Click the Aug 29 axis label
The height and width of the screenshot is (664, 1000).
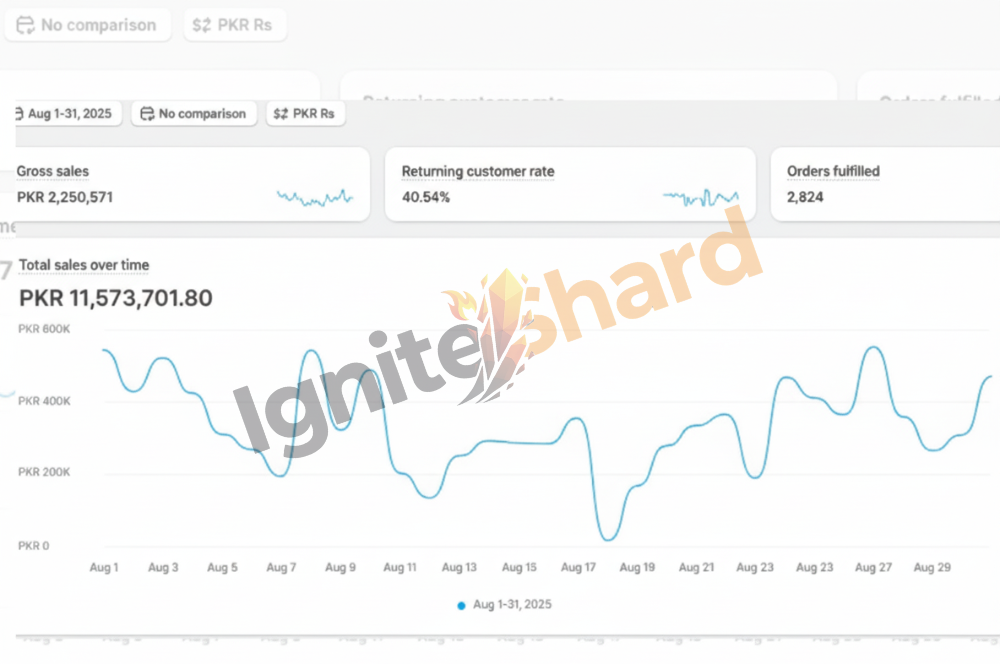pos(932,567)
